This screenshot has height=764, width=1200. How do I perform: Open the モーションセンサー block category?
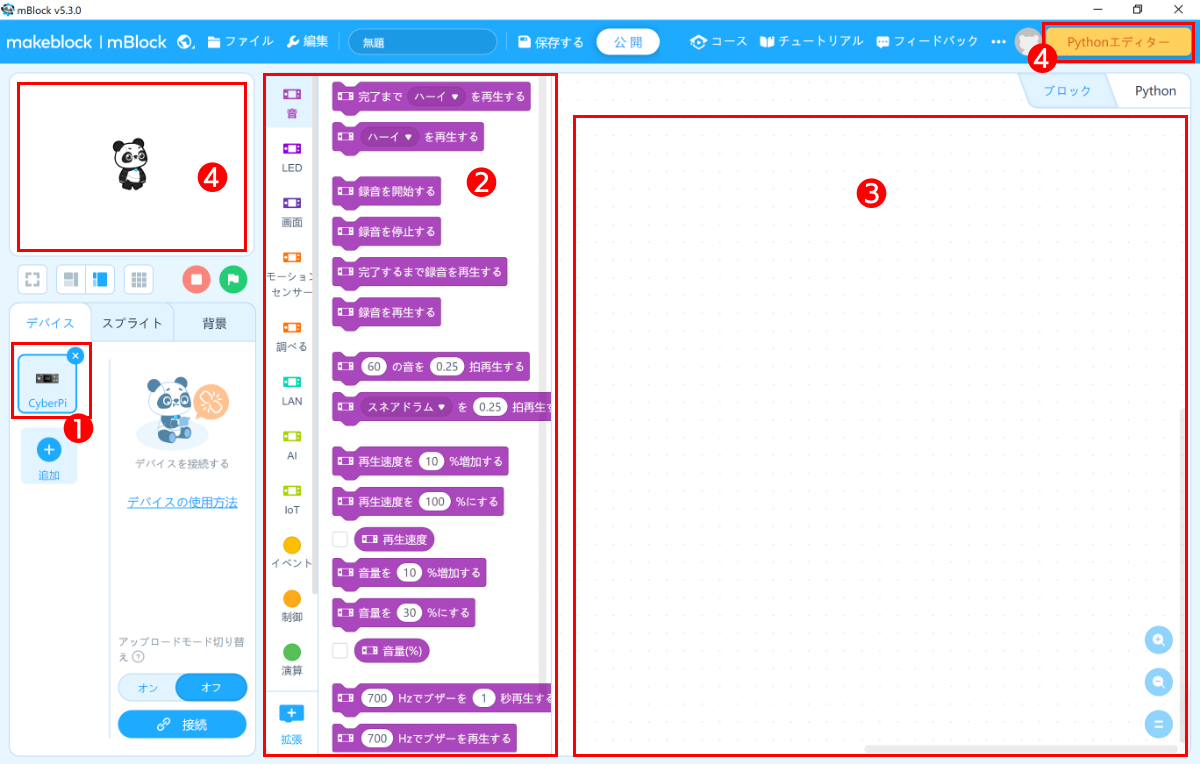click(x=292, y=273)
